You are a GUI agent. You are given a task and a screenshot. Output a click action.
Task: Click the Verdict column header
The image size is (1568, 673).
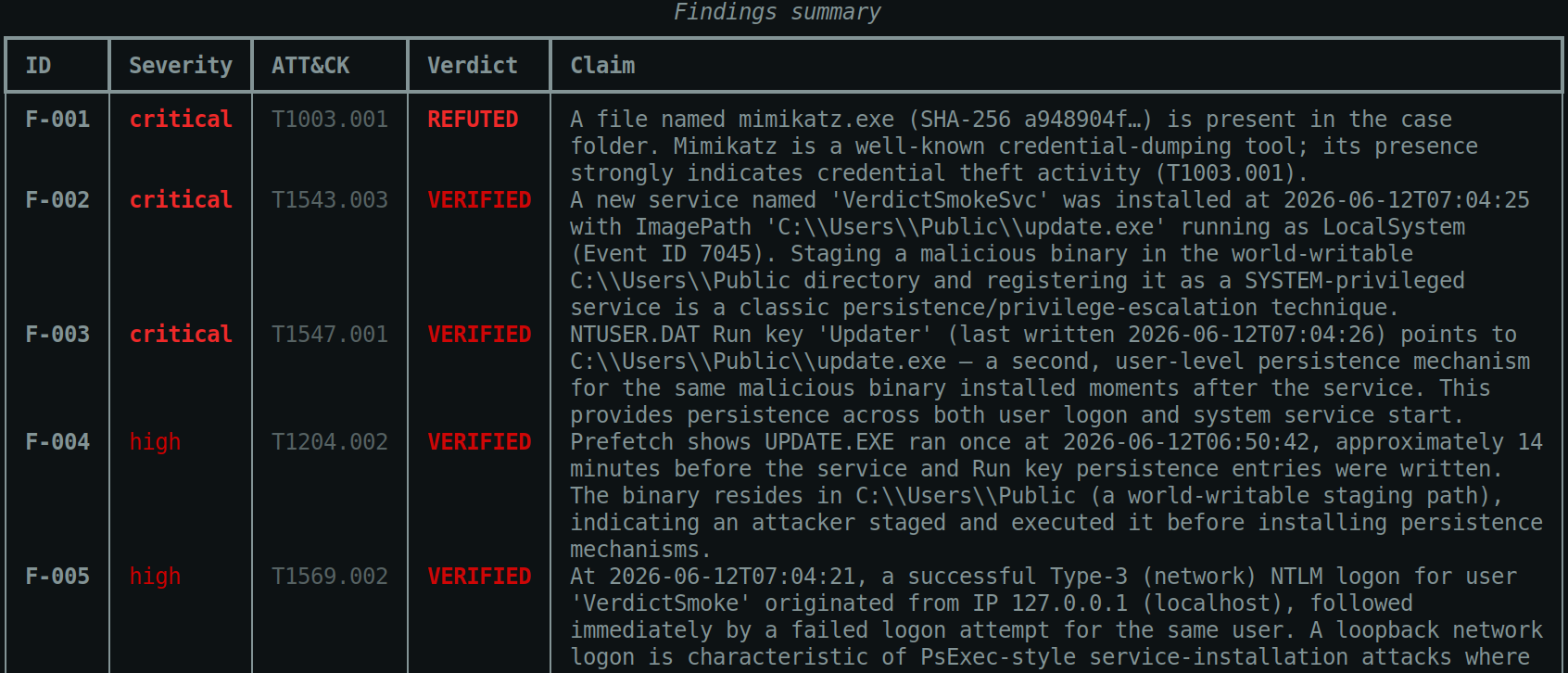click(473, 66)
